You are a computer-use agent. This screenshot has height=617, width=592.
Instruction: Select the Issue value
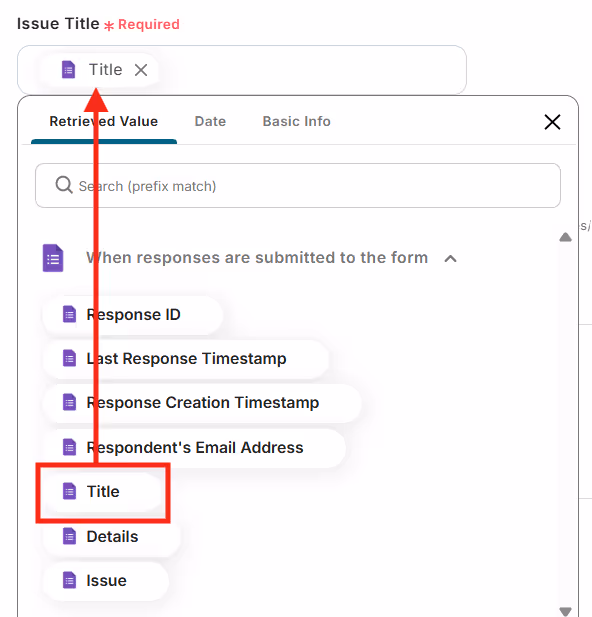(105, 581)
